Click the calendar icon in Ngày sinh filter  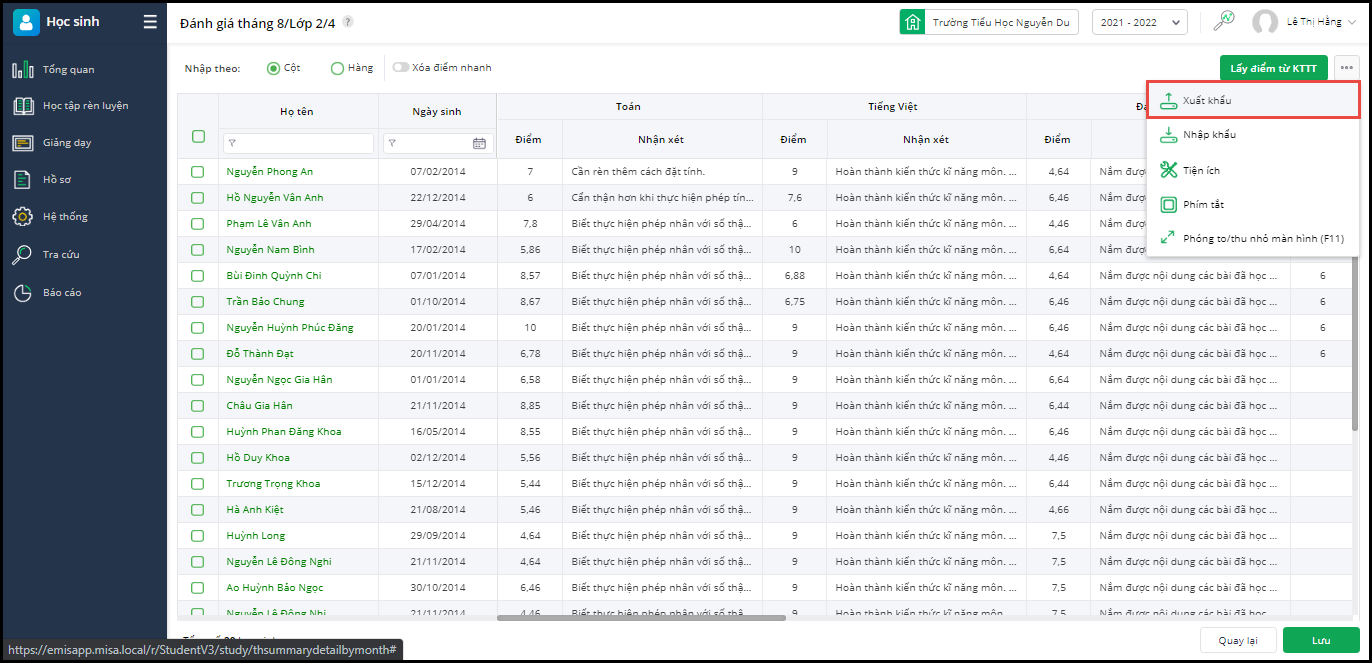pos(479,144)
